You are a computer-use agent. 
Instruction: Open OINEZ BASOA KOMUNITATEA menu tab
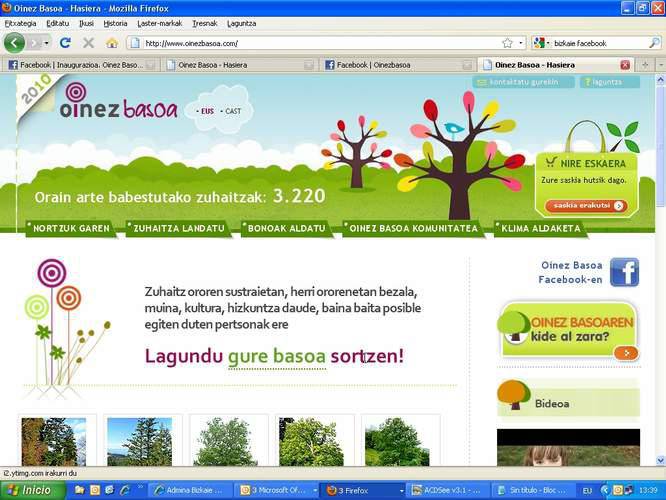(x=413, y=229)
